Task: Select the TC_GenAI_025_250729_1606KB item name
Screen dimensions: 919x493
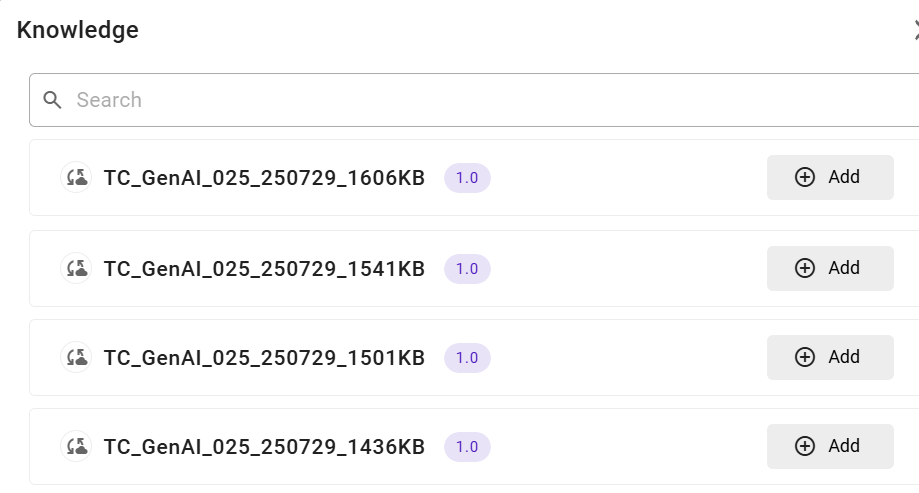Action: click(264, 178)
